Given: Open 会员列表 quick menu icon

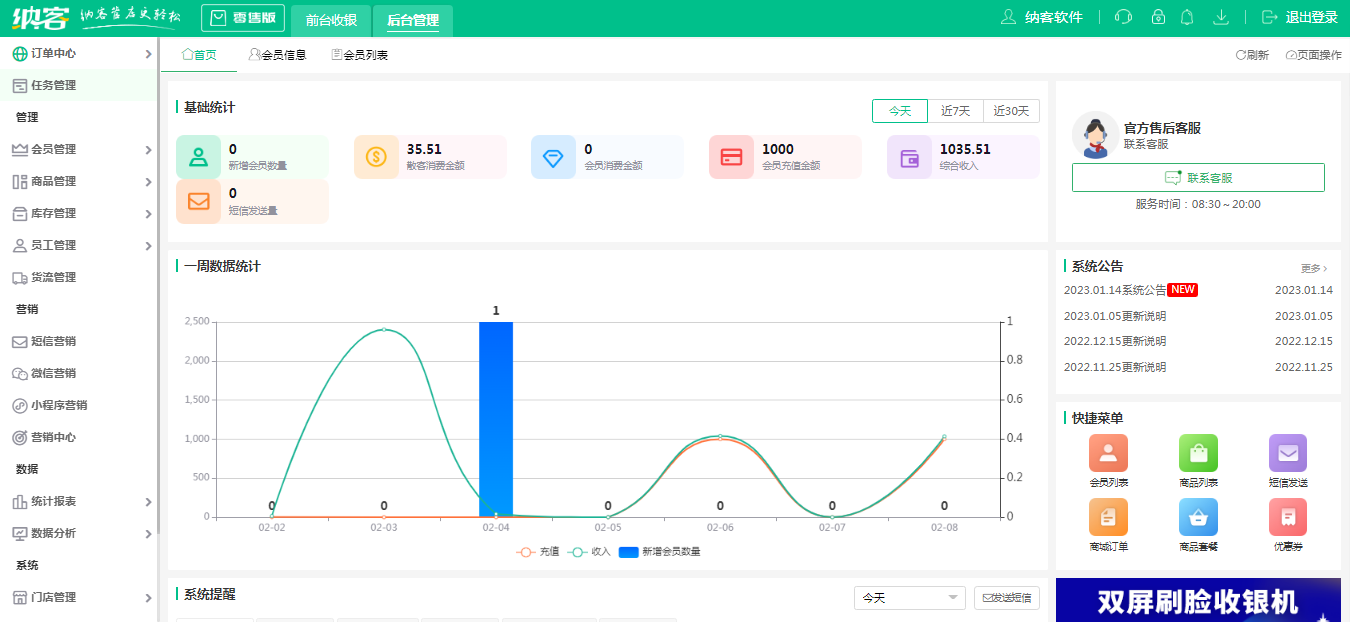Looking at the screenshot, I should tap(1108, 453).
